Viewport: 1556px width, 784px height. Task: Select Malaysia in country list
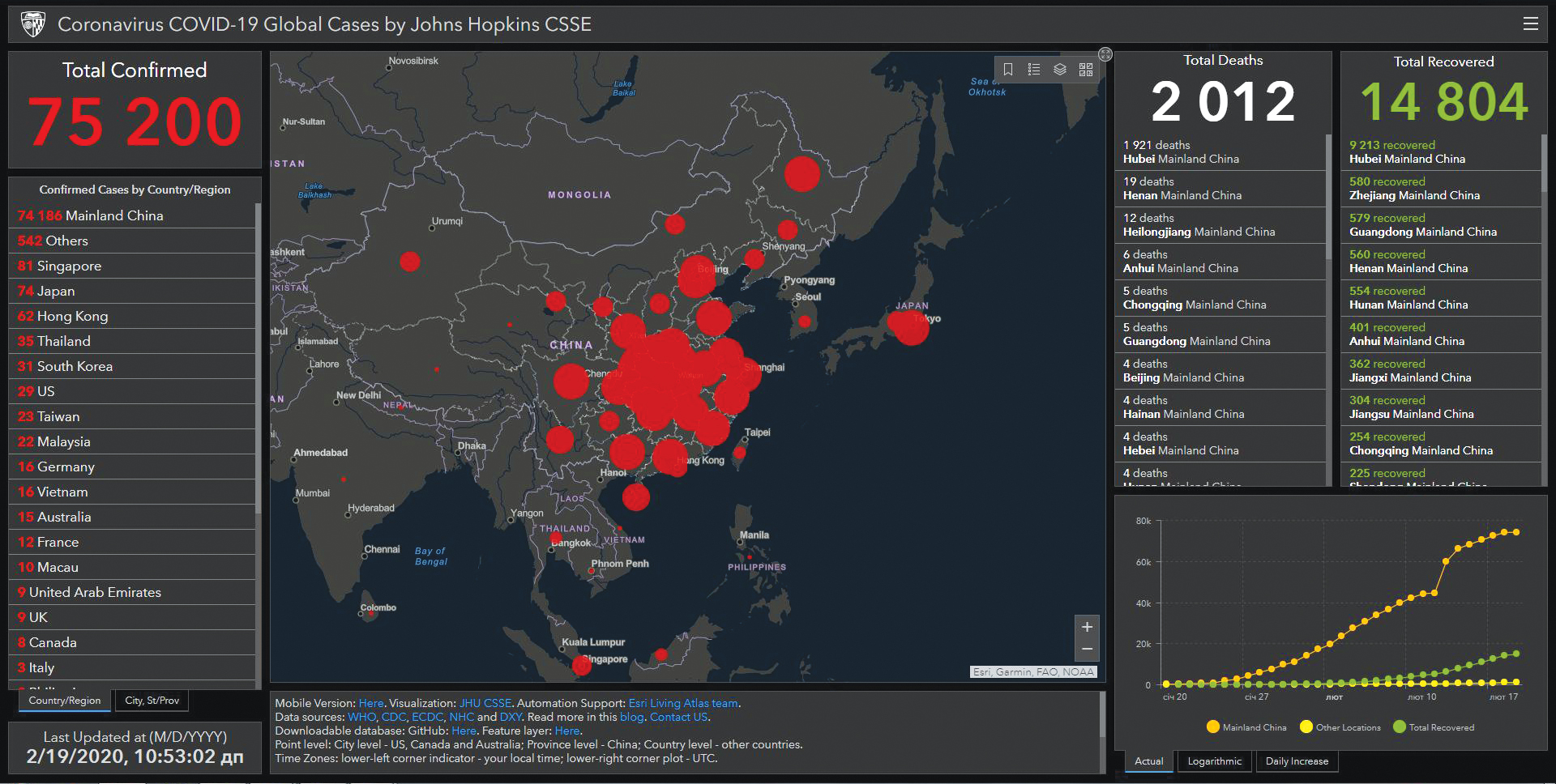pyautogui.click(x=133, y=441)
